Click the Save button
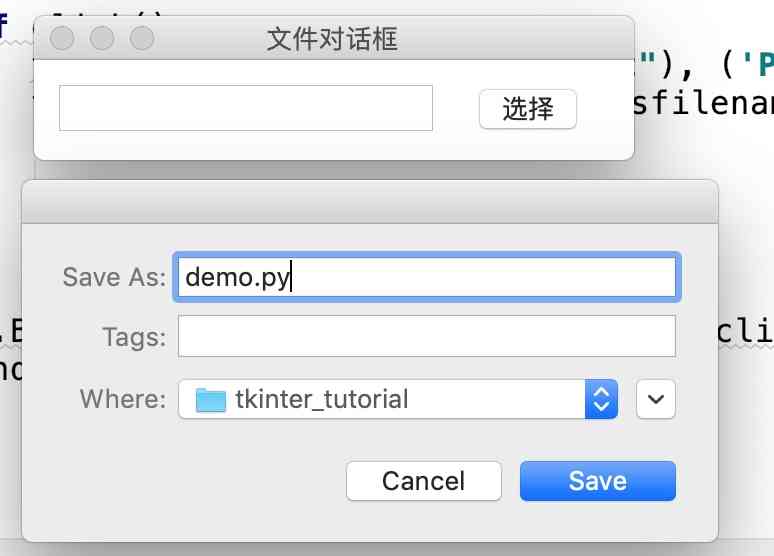 (597, 481)
